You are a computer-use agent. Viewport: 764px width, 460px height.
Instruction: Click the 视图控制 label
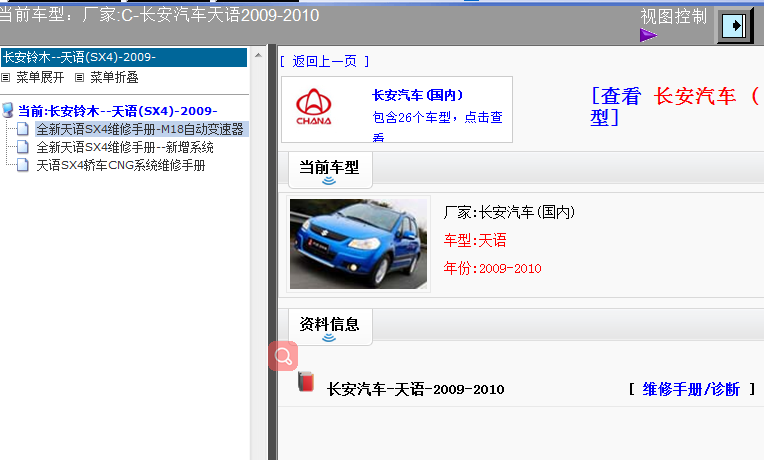(673, 17)
